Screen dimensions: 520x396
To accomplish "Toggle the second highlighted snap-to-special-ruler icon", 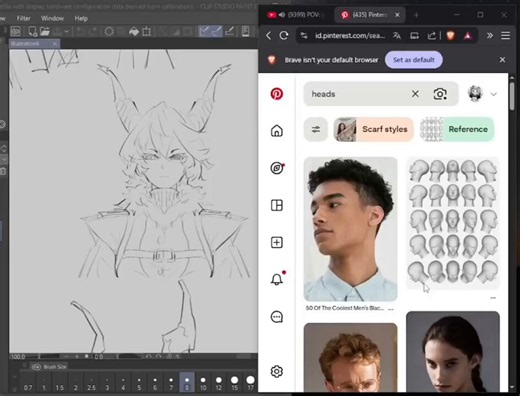I will tap(217, 32).
